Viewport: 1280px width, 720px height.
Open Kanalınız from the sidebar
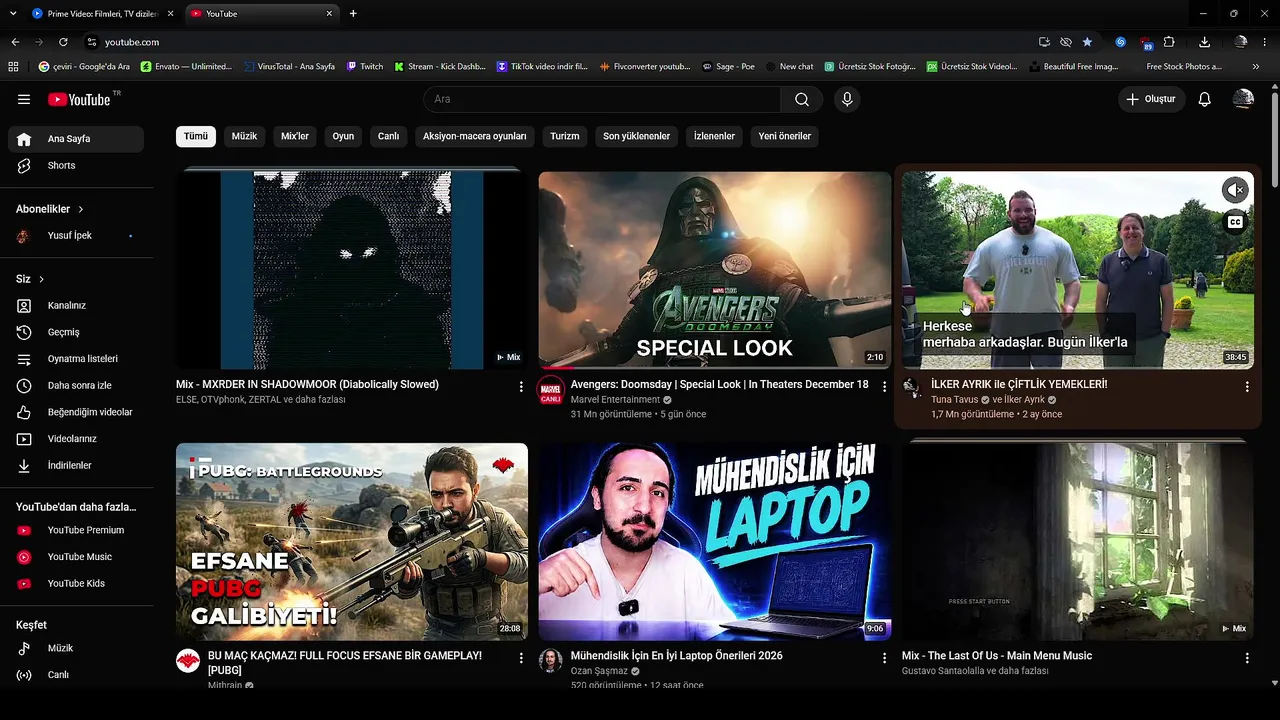tap(76, 305)
